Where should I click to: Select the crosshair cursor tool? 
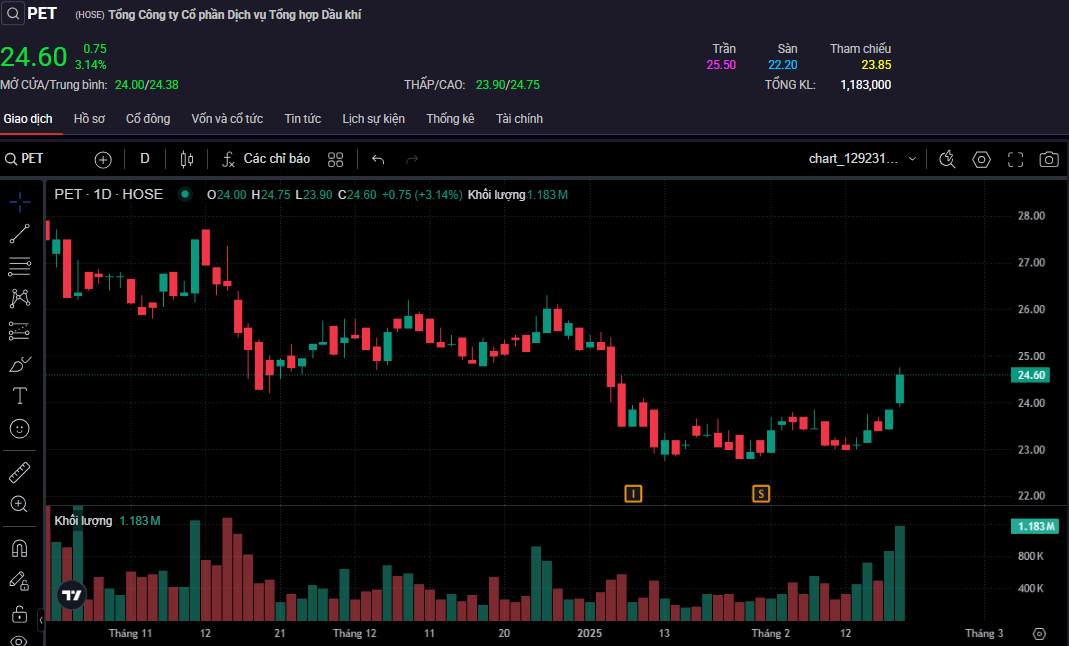pos(19,202)
